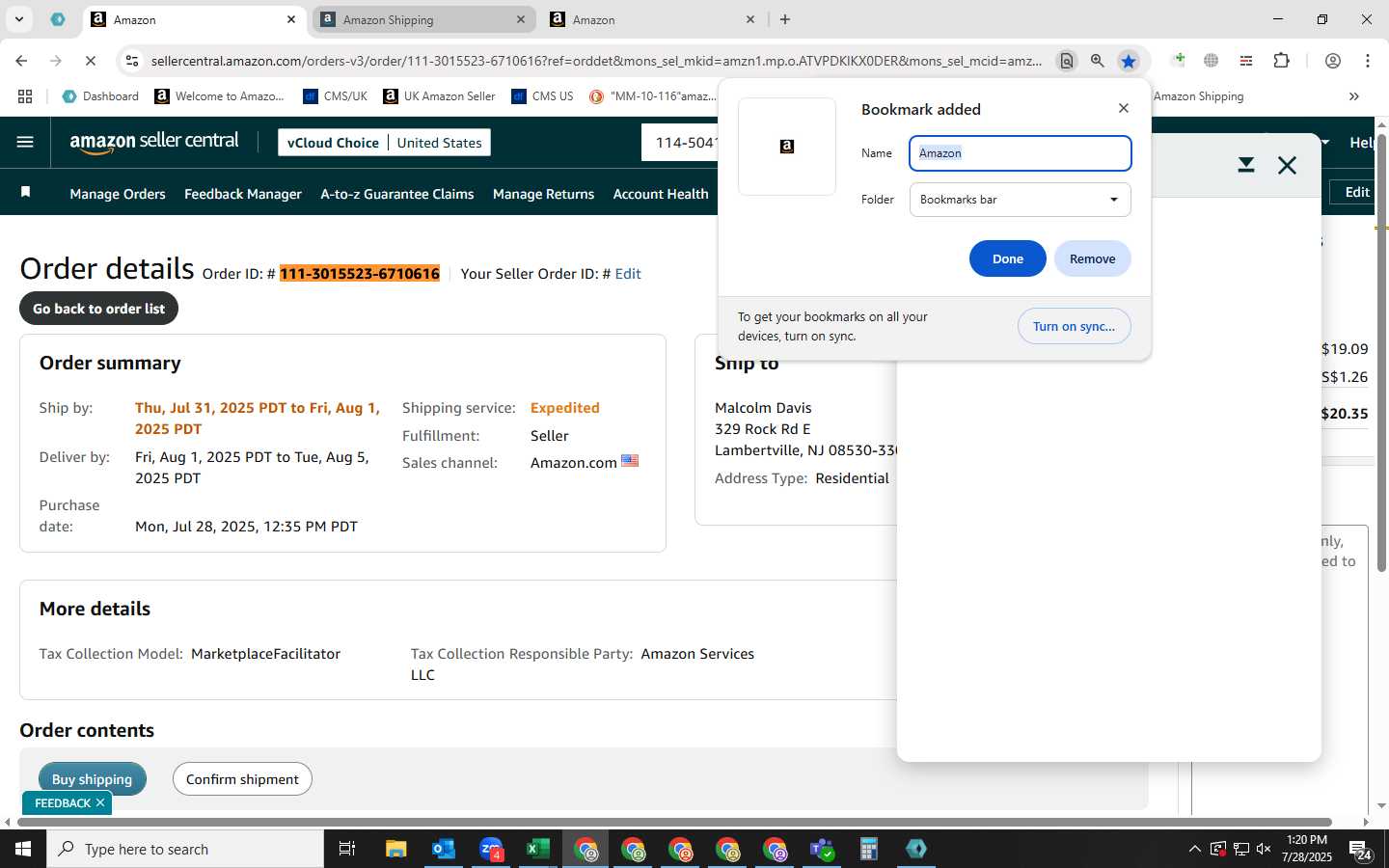The image size is (1389, 868).
Task: Click the Edit link beside Seller Order ID
Action: [x=628, y=274]
